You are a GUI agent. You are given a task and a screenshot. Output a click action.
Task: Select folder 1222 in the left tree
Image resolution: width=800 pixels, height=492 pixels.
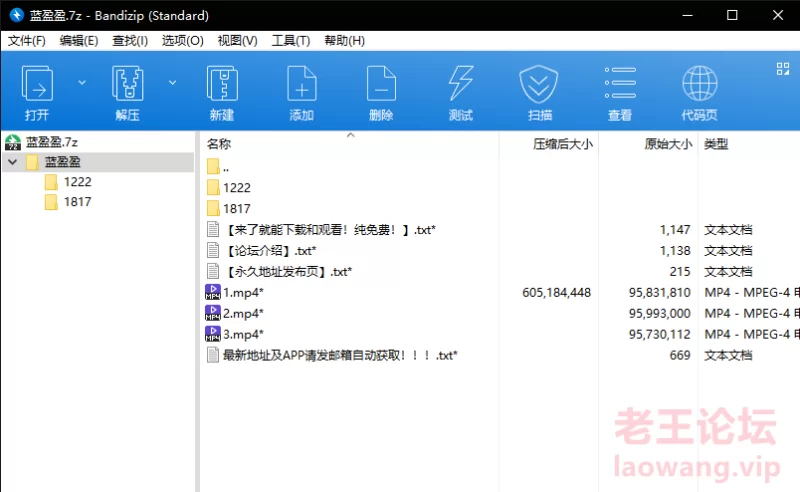click(78, 182)
